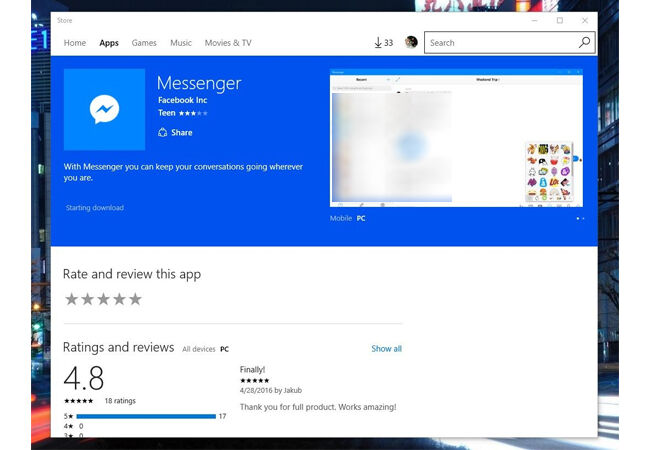This screenshot has width=650, height=450.
Task: Click the review date 4/28/2016 by Jakub
Action: [x=271, y=390]
